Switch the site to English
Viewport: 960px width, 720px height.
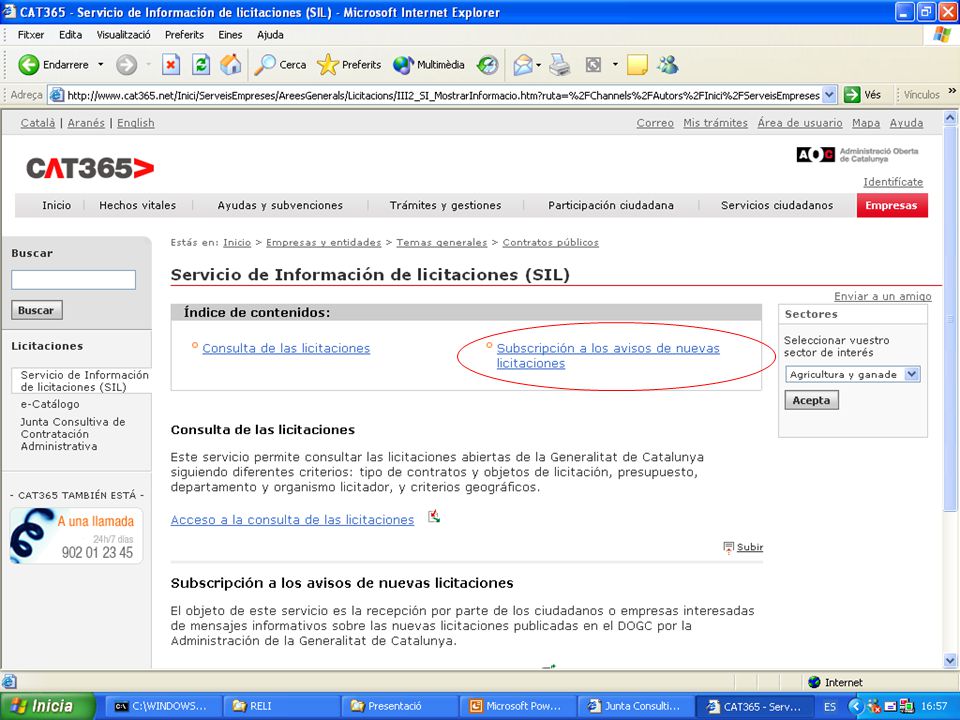(135, 123)
